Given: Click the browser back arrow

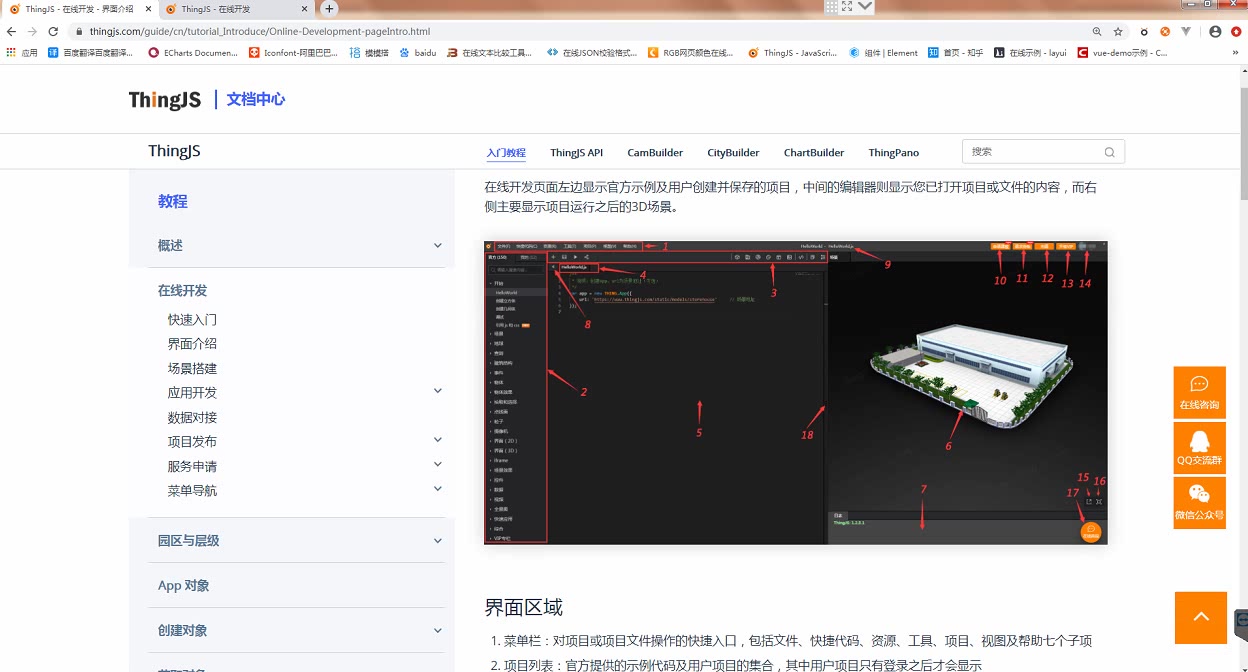Looking at the screenshot, I should click(11, 31).
